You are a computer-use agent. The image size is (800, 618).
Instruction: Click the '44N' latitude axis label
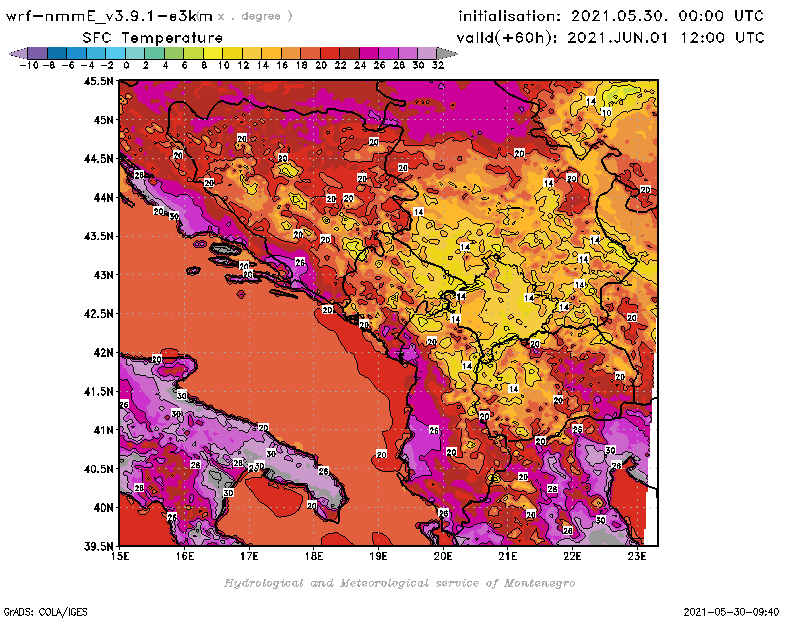[x=104, y=197]
